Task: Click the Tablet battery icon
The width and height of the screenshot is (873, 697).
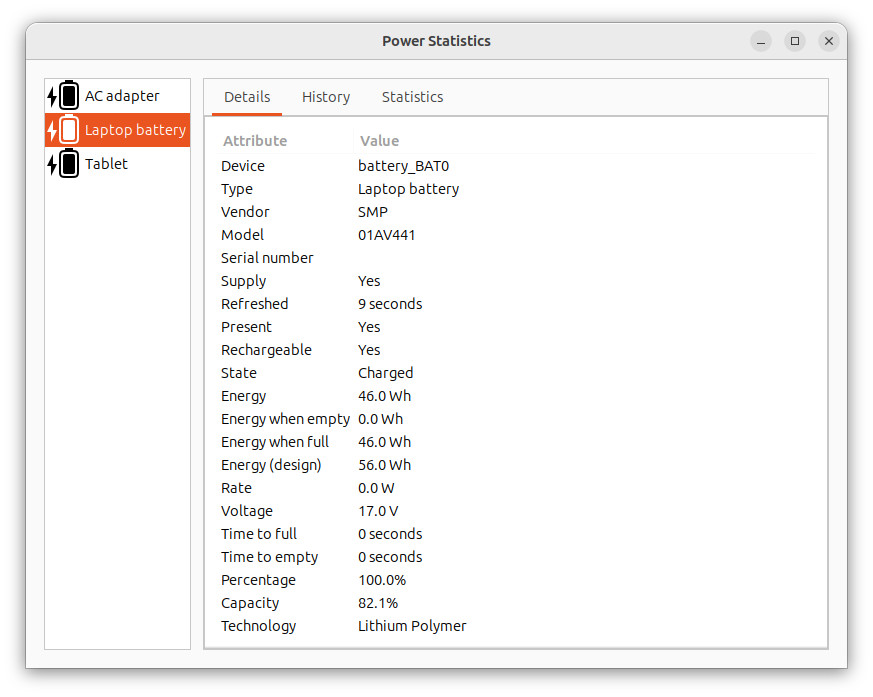Action: 63,164
